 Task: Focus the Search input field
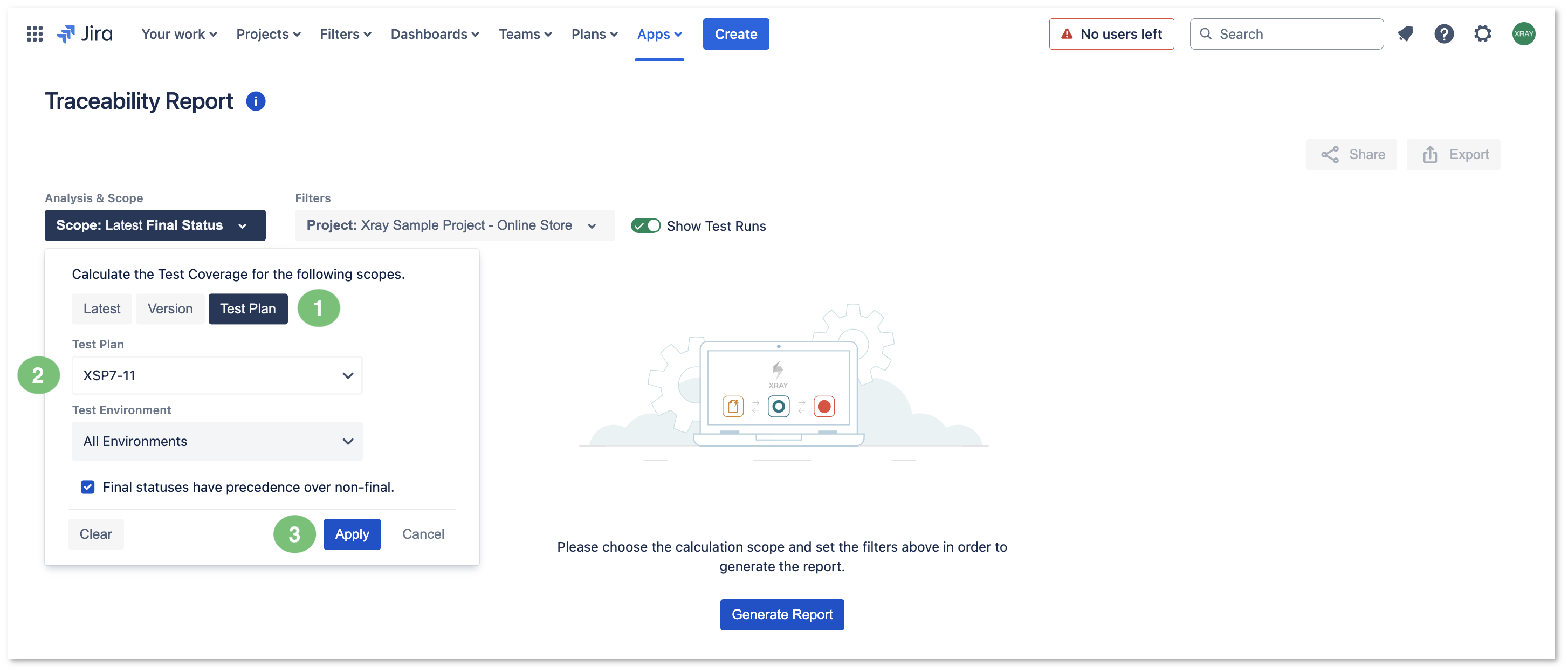[1287, 34]
